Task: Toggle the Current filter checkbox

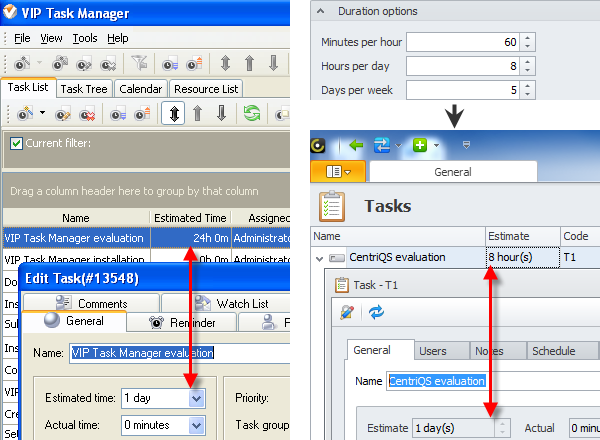Action: tap(16, 143)
